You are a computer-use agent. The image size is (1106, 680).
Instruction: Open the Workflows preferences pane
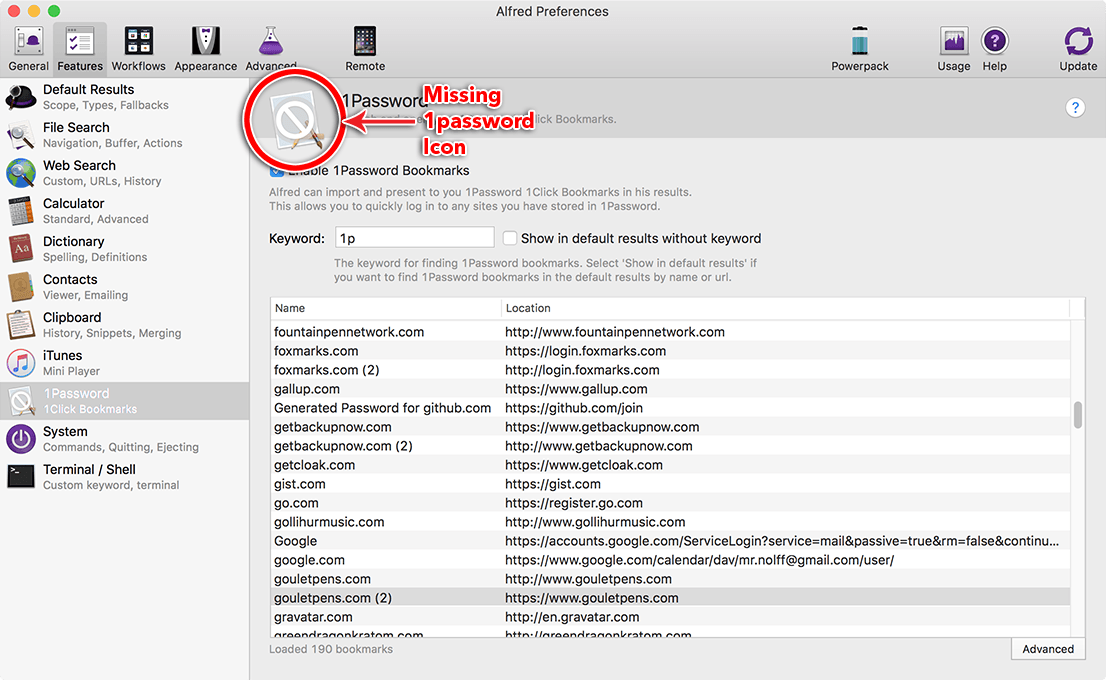coord(138,45)
